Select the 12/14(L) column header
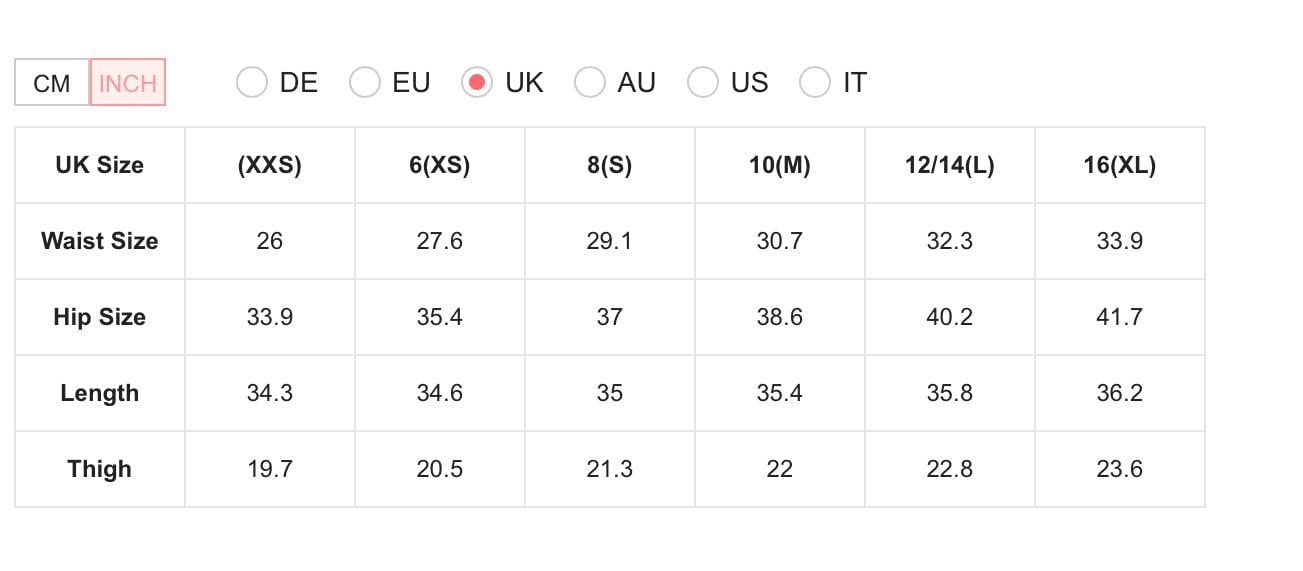This screenshot has width=1303, height=571. (950, 165)
